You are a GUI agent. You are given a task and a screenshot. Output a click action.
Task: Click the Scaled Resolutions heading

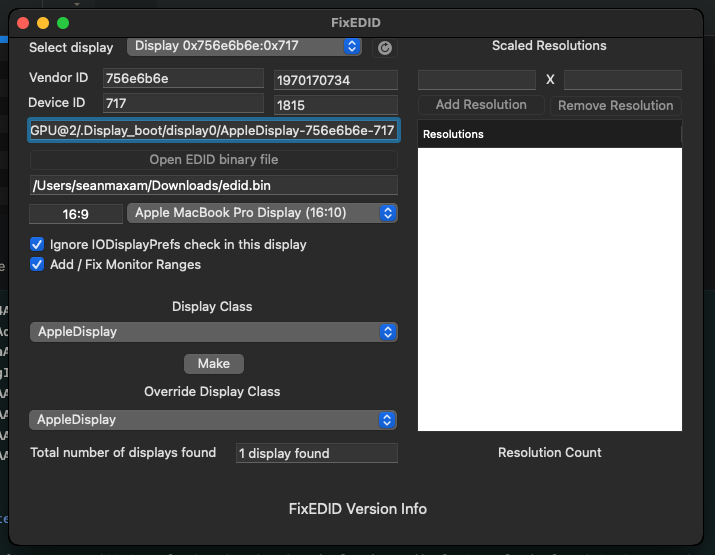[549, 46]
